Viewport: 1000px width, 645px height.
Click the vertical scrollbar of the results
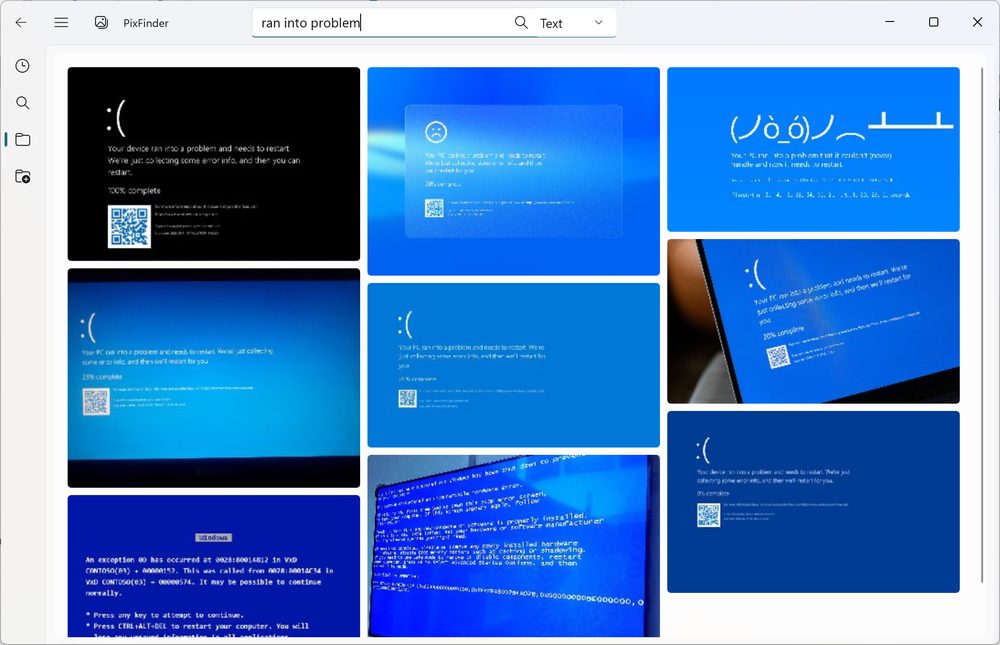(982, 324)
